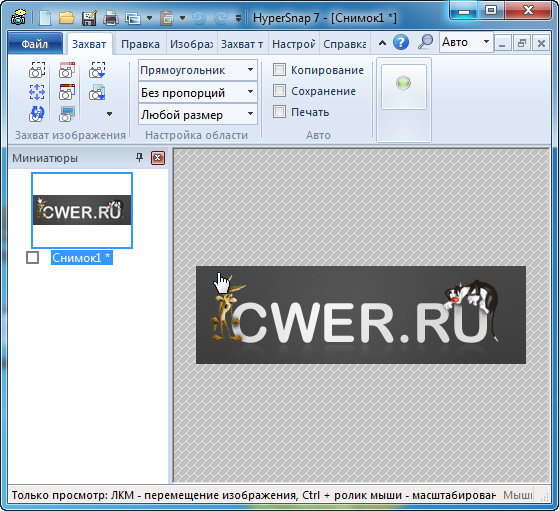Create a new blank image document
The width and height of the screenshot is (559, 511).
[x=45, y=17]
